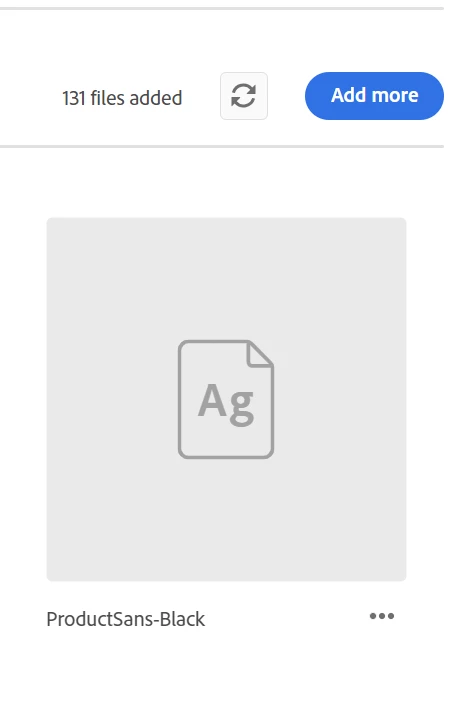Screen dimensions: 468x705
Task: Show more options for the ProductSans-Black font
Action: point(382,616)
